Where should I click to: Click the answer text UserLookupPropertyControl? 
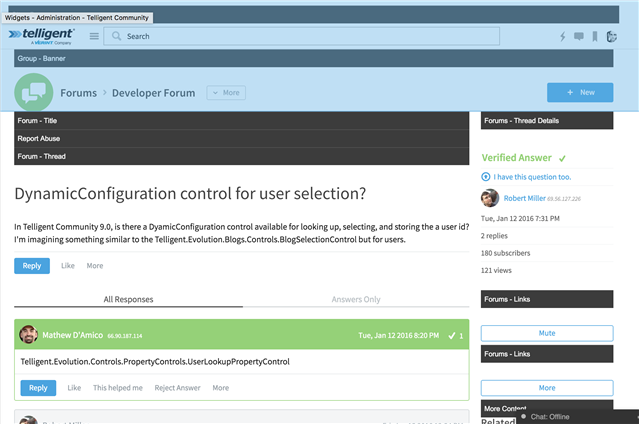[x=155, y=362]
